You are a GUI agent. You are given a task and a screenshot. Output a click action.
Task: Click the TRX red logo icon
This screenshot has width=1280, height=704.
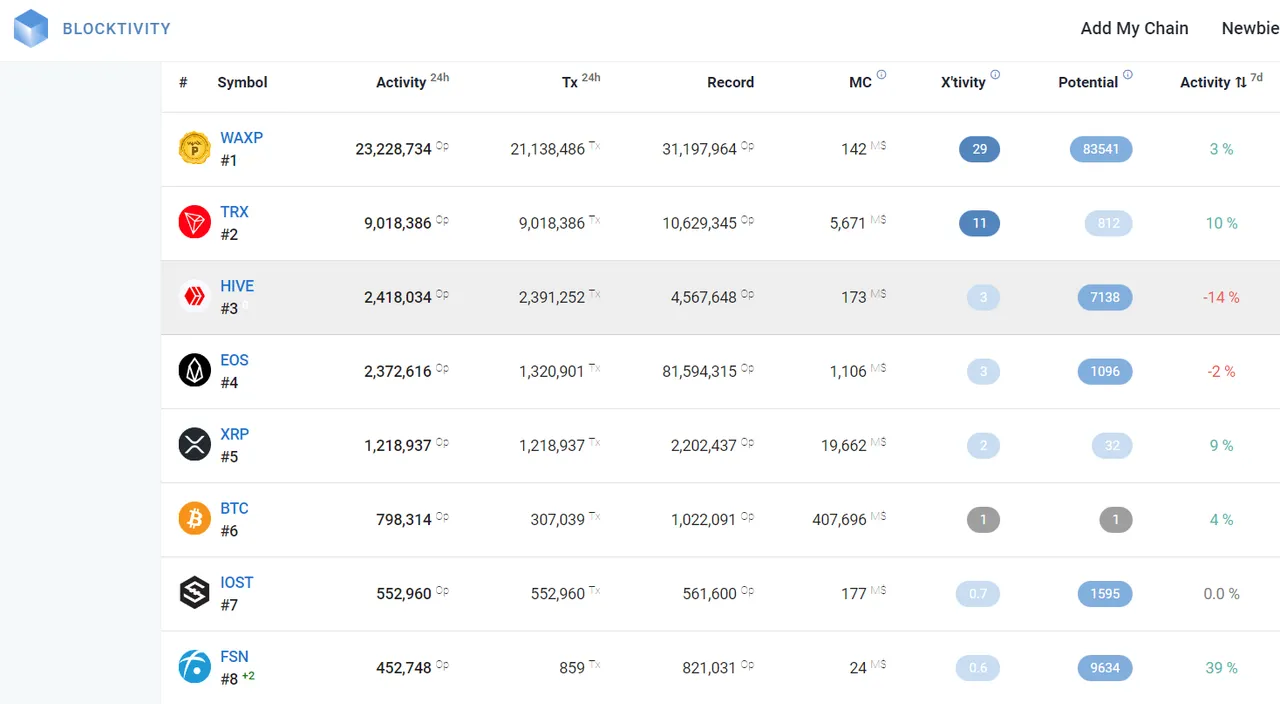pyautogui.click(x=195, y=222)
